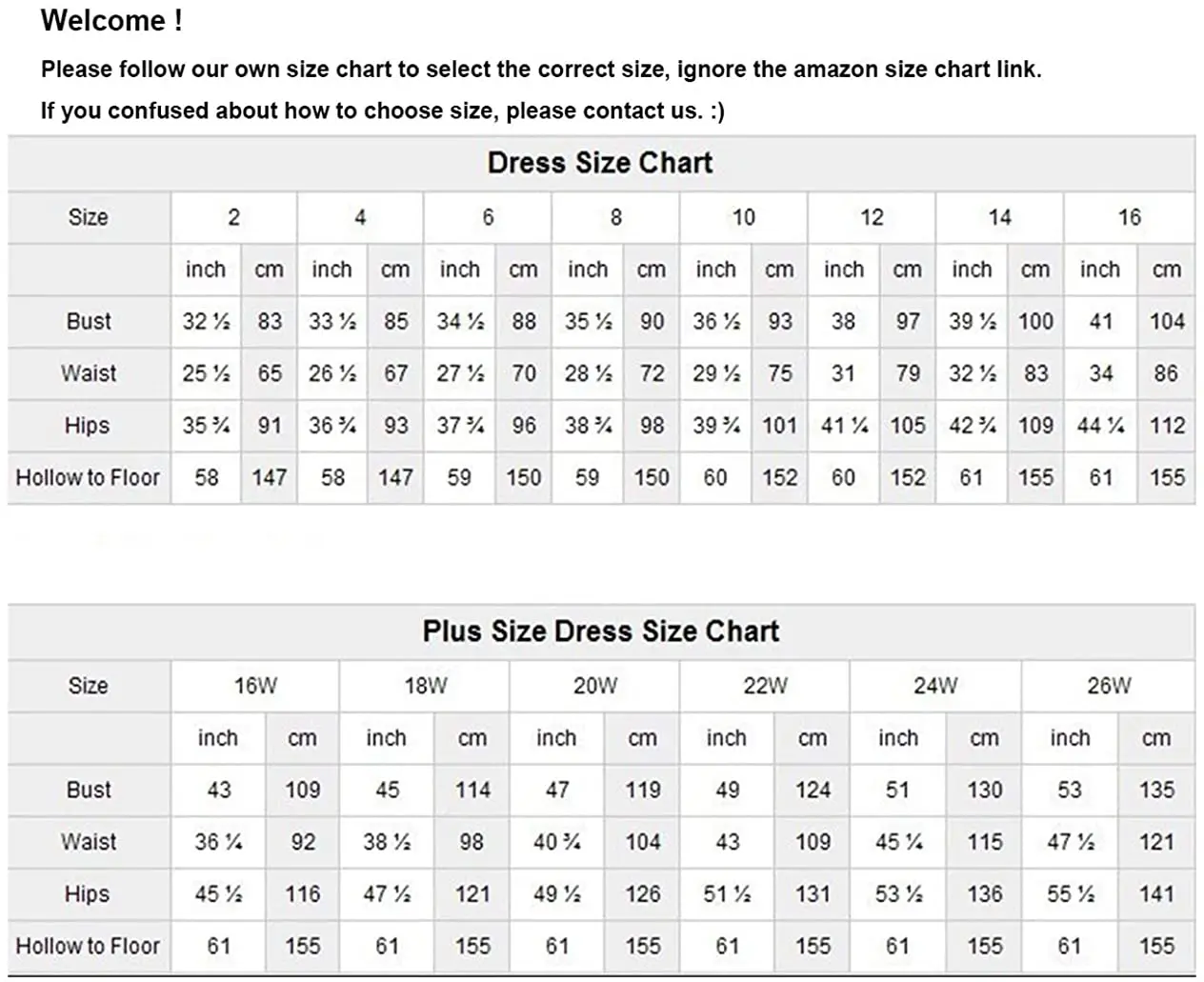Select the size 16 column header

(1129, 217)
